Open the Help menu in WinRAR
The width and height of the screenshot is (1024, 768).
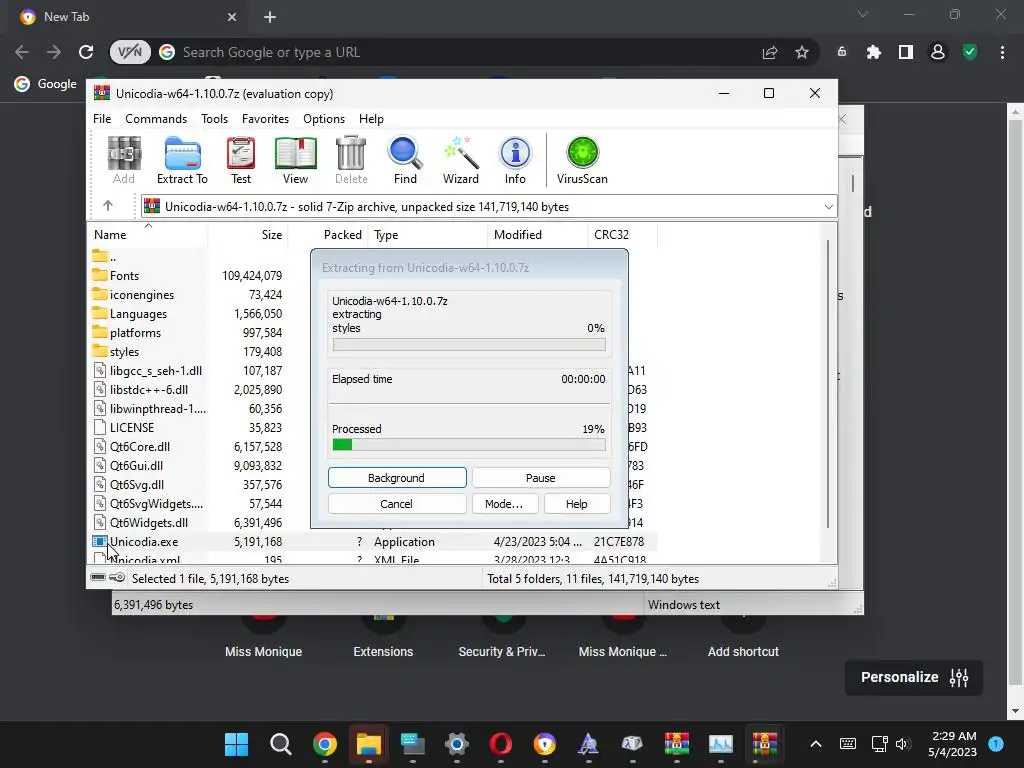pyautogui.click(x=371, y=119)
